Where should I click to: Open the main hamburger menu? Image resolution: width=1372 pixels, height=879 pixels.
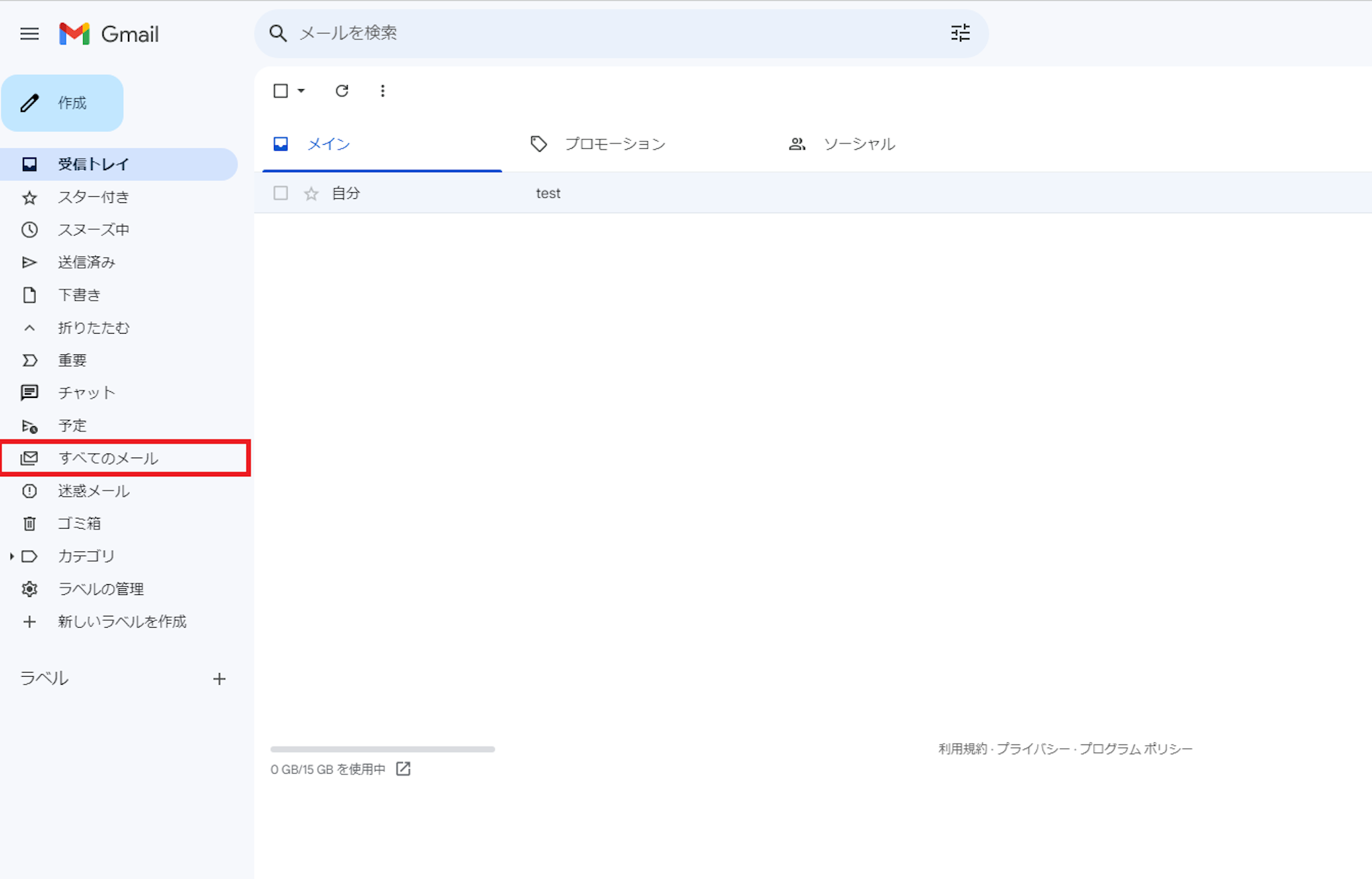29,33
